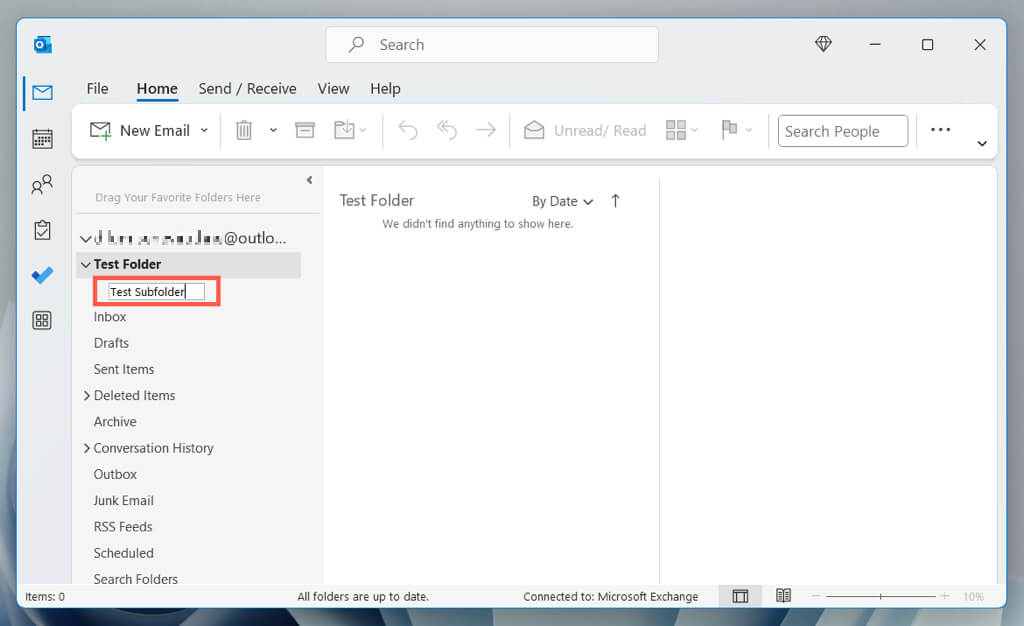Select the Junk Email folder
Screen dimensions: 1024x626
(123, 500)
